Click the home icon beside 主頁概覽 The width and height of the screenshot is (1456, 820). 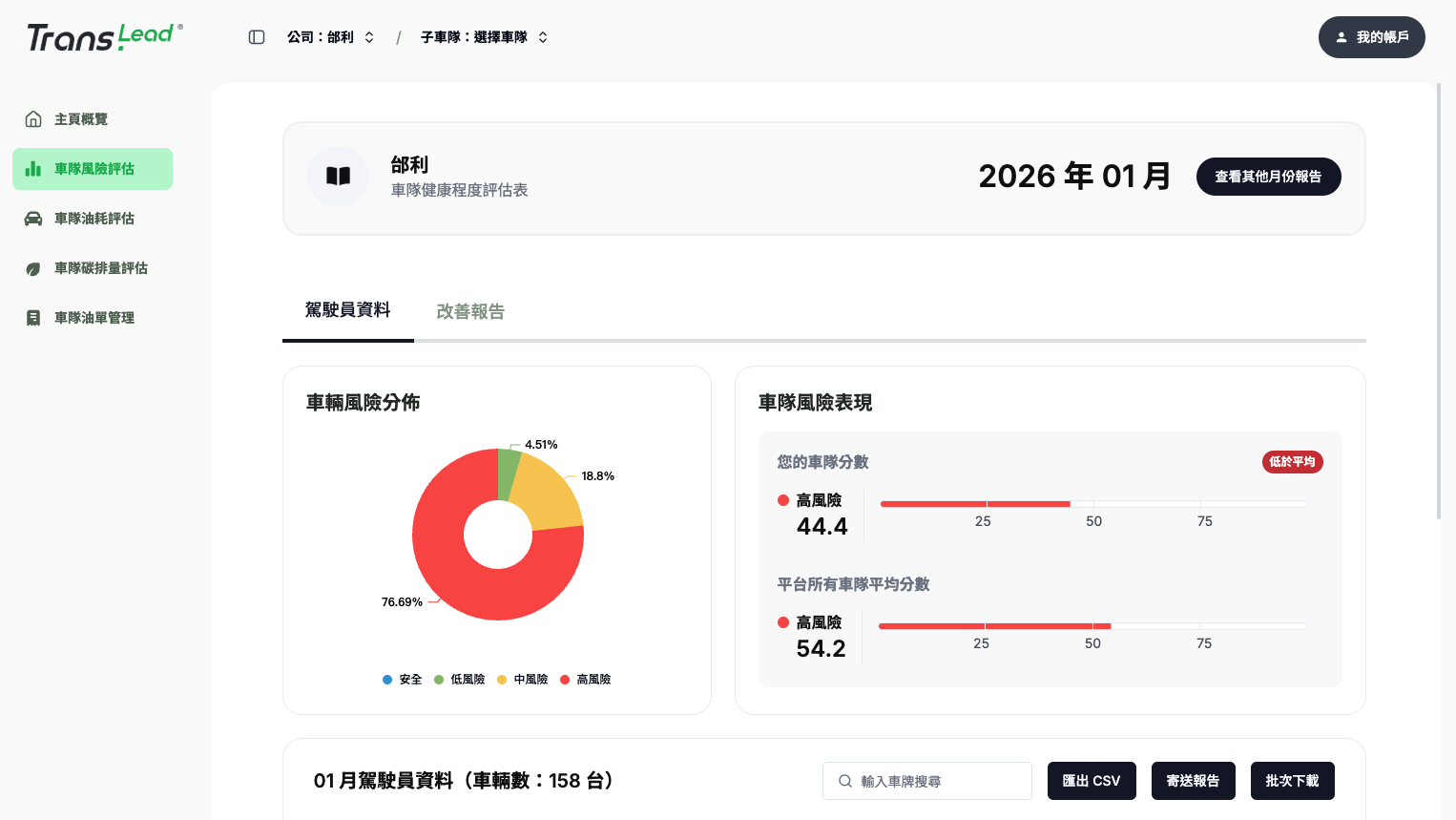coord(33,119)
